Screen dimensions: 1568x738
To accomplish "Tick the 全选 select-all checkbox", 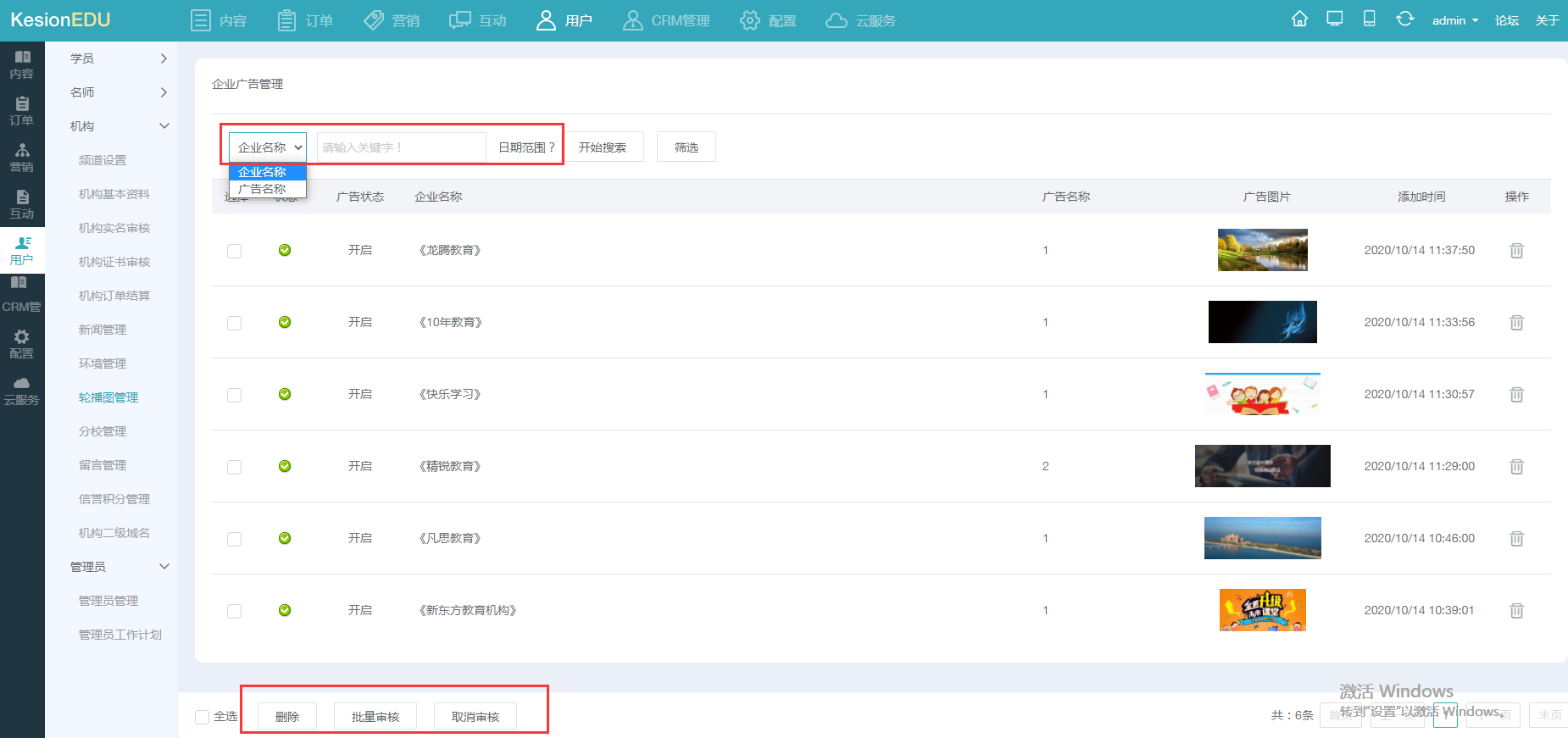I will [x=203, y=717].
